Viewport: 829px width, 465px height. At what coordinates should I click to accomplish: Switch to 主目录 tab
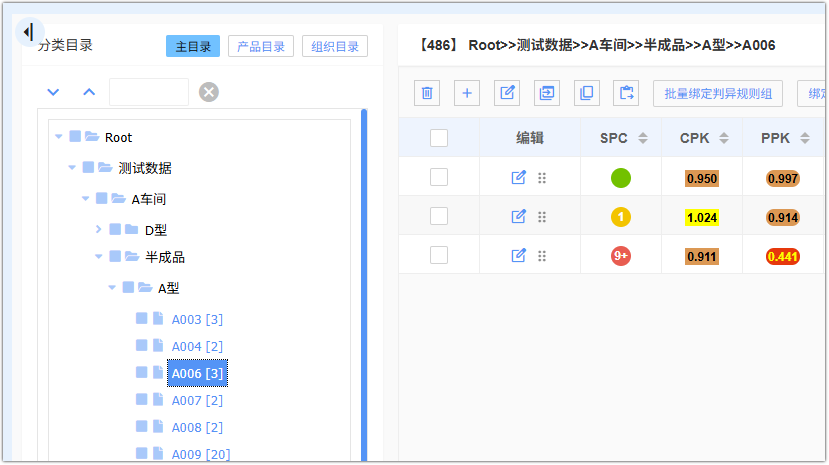pyautogui.click(x=193, y=46)
